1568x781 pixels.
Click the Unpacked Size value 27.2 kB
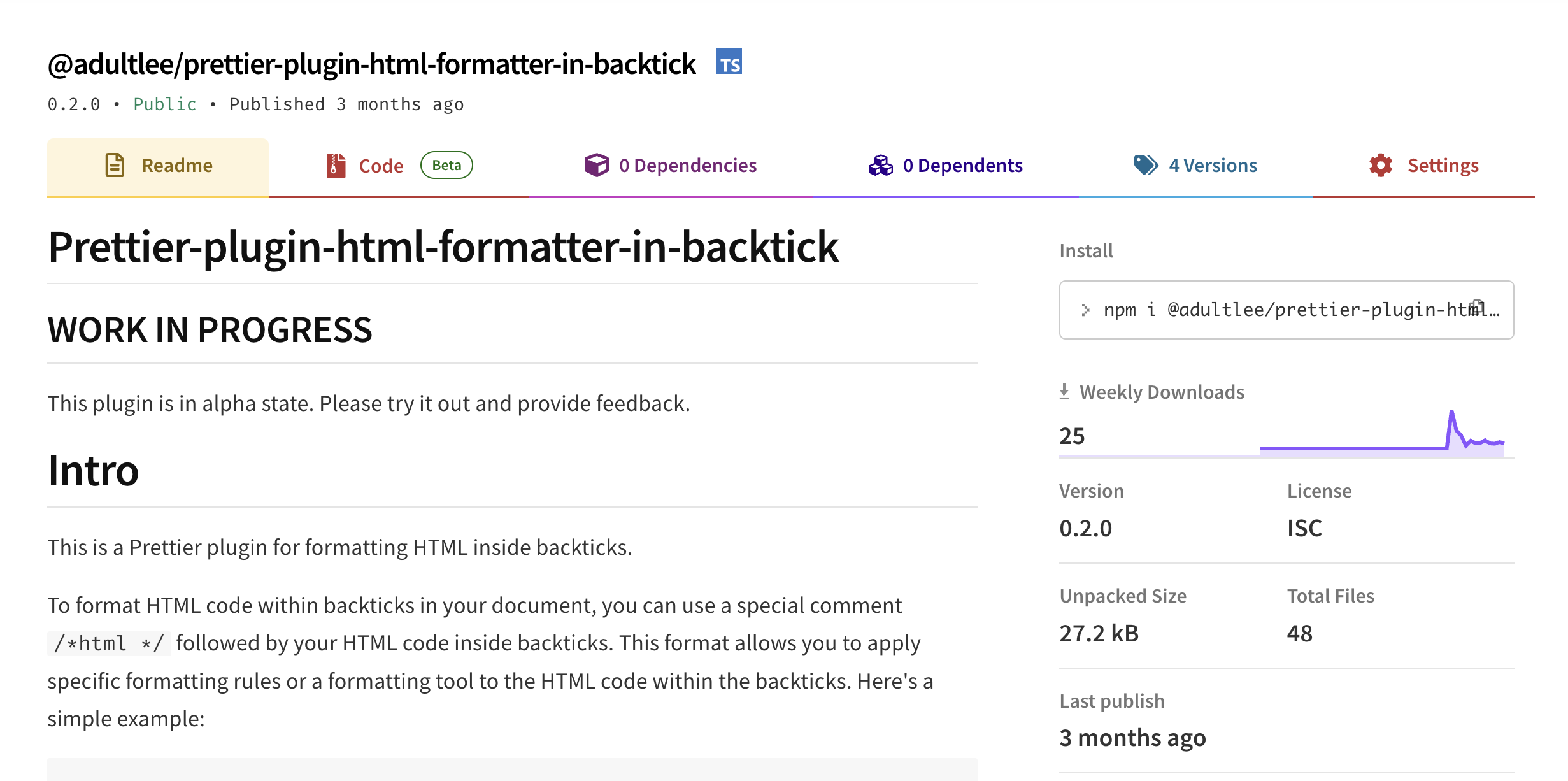point(1099,633)
